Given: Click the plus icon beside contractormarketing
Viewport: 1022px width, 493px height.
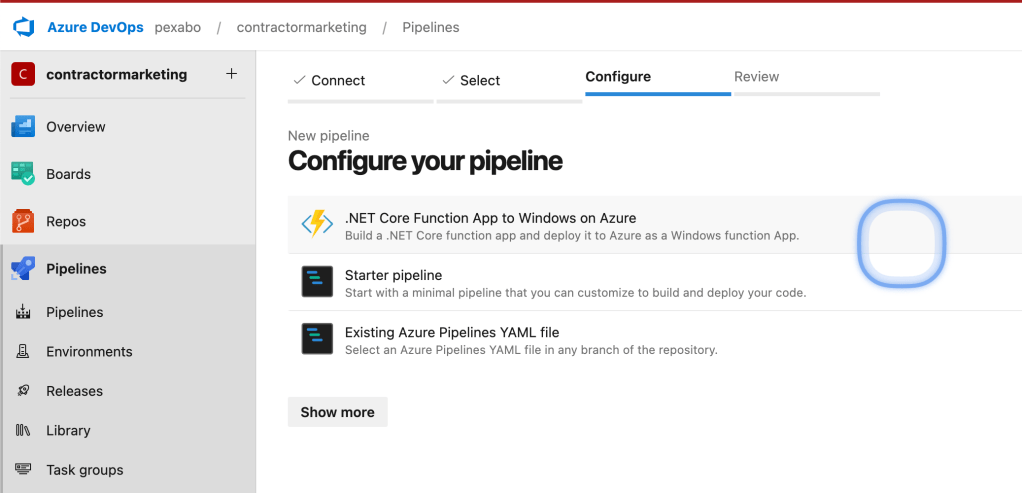Looking at the screenshot, I should pyautogui.click(x=231, y=74).
